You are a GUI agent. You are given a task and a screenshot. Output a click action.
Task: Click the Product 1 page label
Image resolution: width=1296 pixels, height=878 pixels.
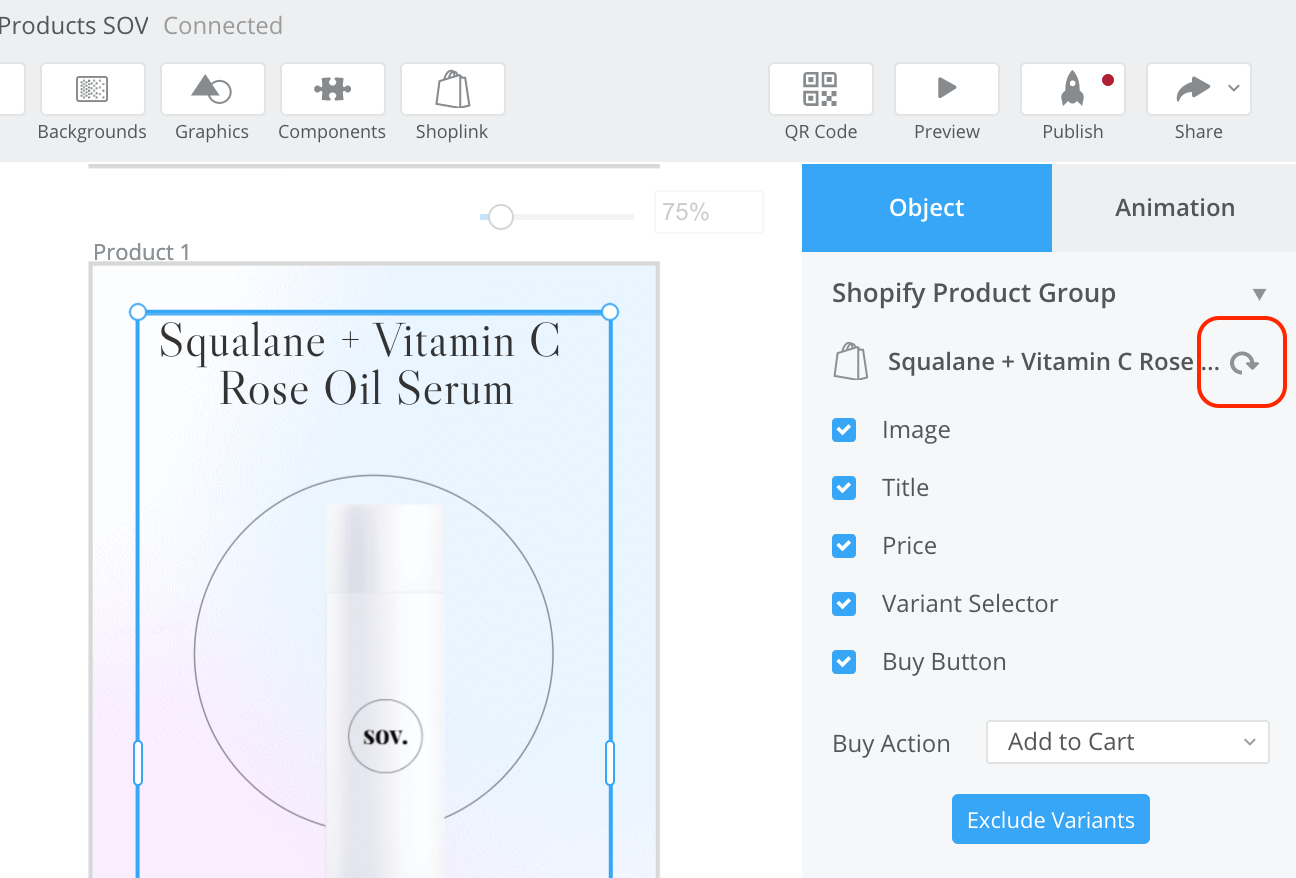tap(141, 252)
